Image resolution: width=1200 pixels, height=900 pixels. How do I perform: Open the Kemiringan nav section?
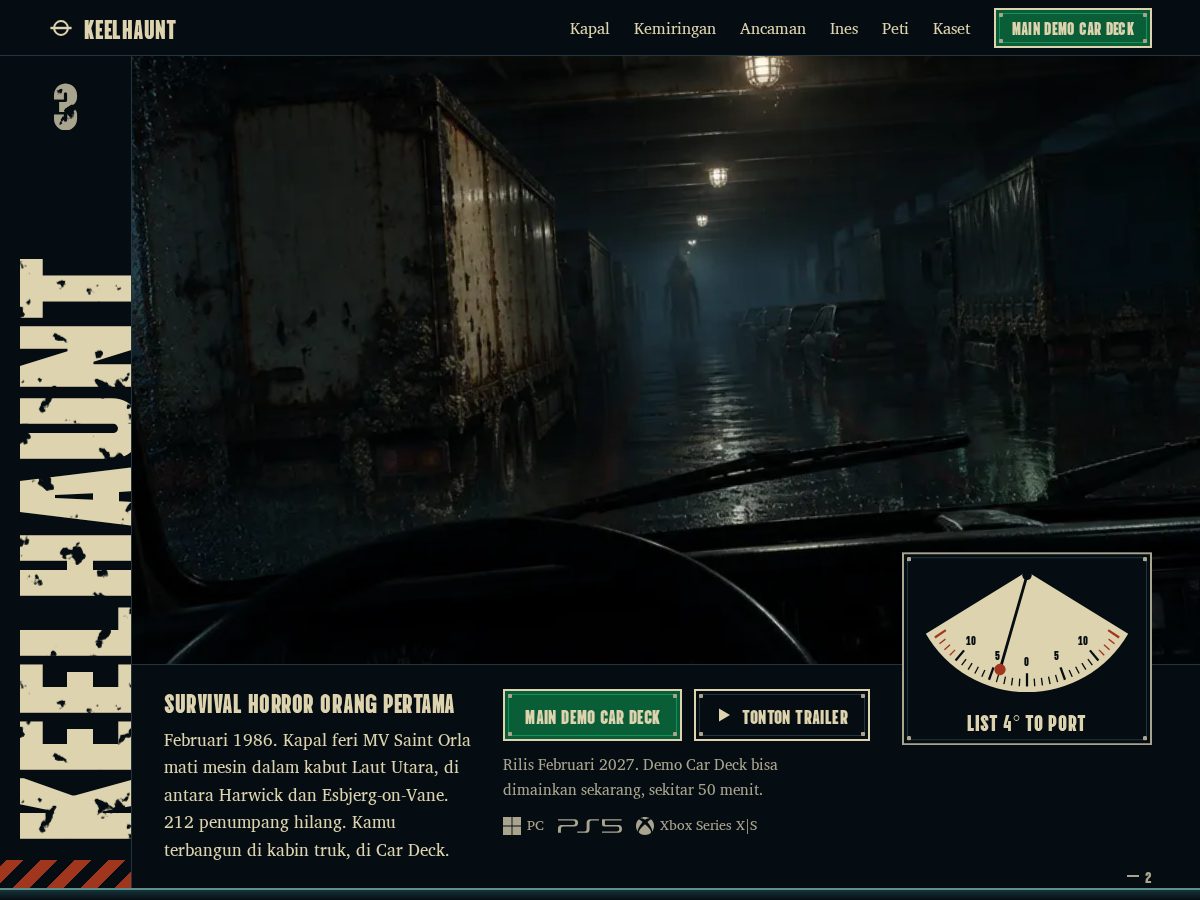(x=675, y=29)
